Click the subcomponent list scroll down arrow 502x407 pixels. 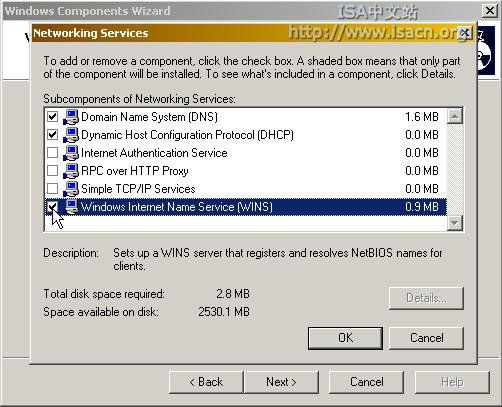(x=455, y=223)
